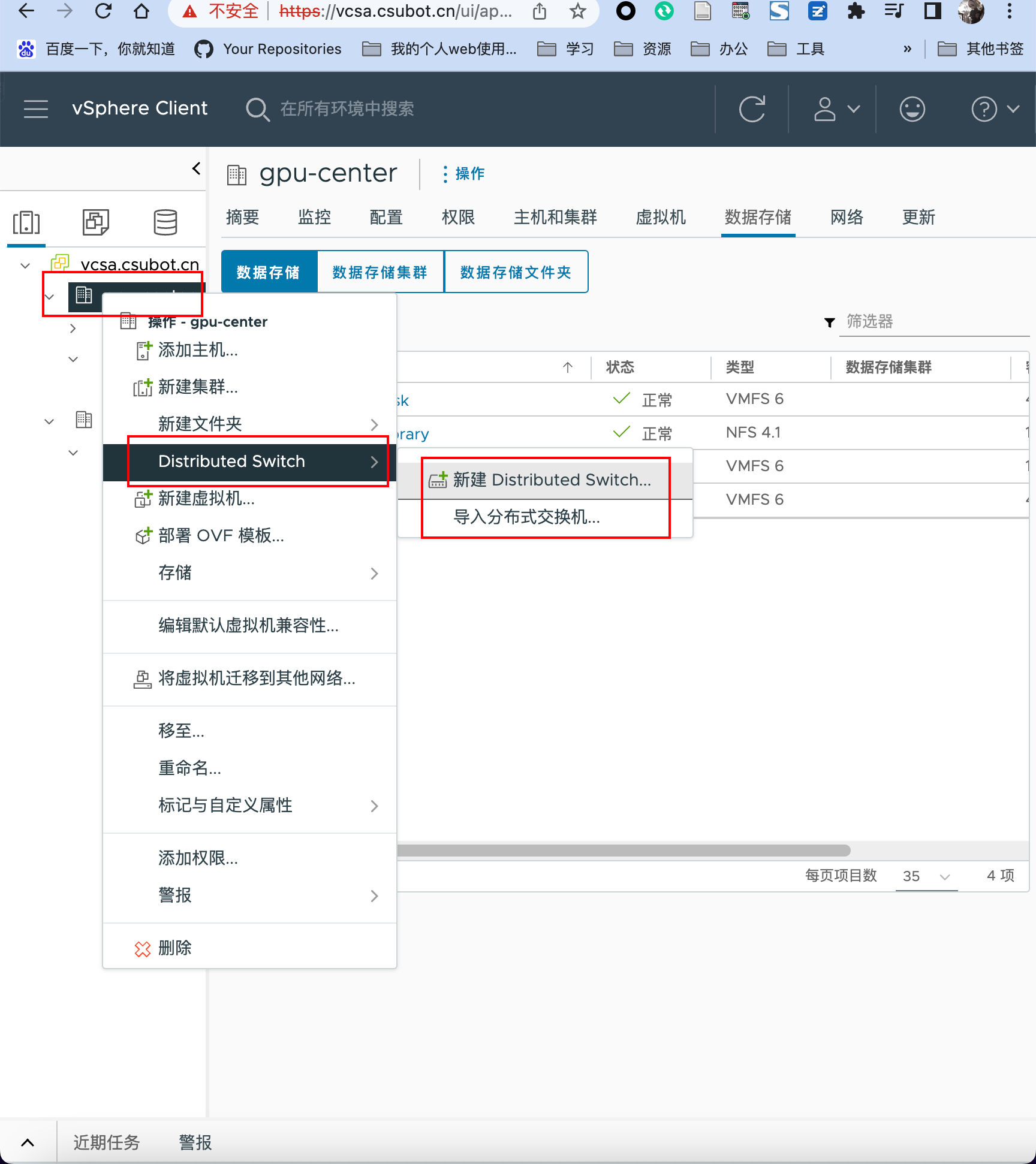Screen dimensions: 1036x1164
Task: Select the 数据存储集群 sub-tab
Action: coord(380,272)
